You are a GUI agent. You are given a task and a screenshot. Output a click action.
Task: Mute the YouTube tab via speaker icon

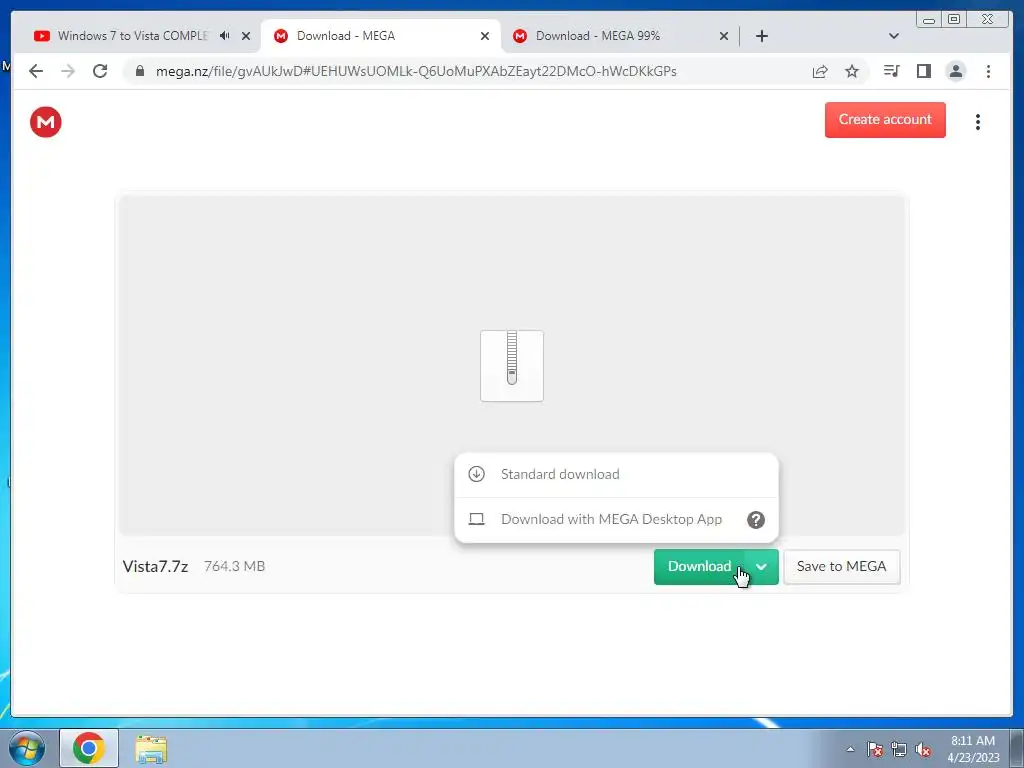pyautogui.click(x=225, y=36)
